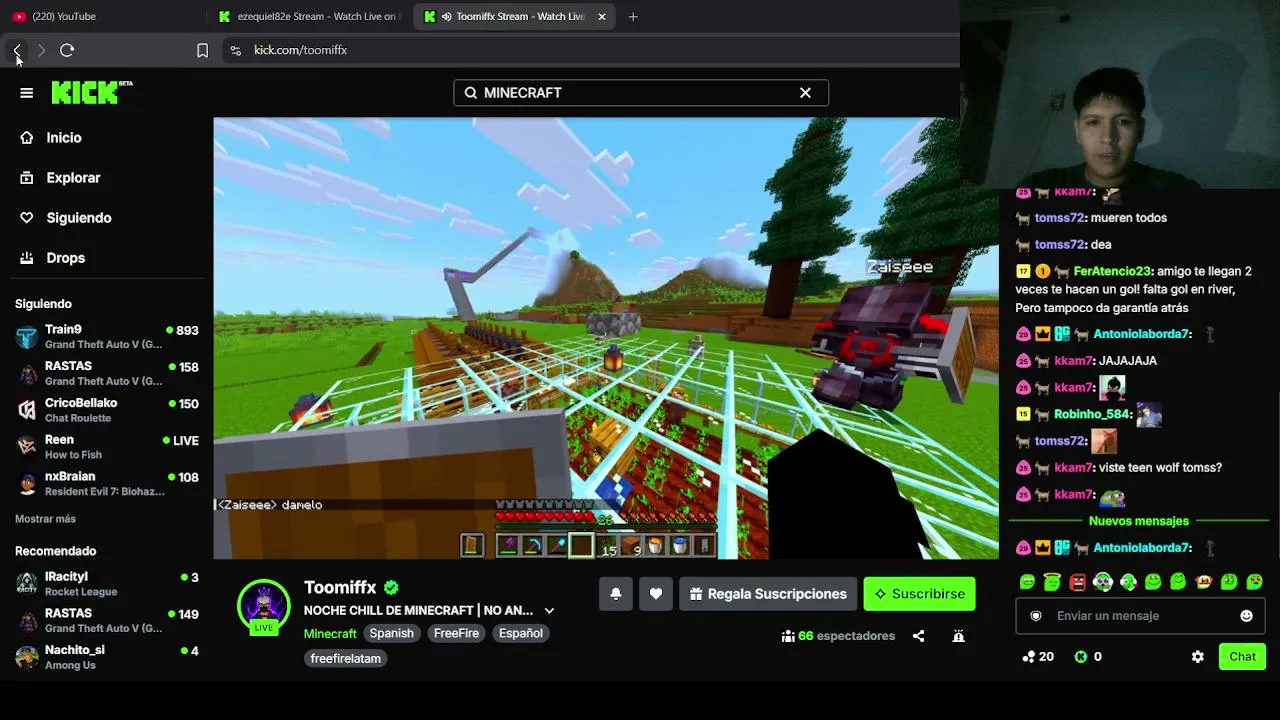Insert the drooling green emote, last in row
This screenshot has height=720, width=1280.
[x=1254, y=582]
